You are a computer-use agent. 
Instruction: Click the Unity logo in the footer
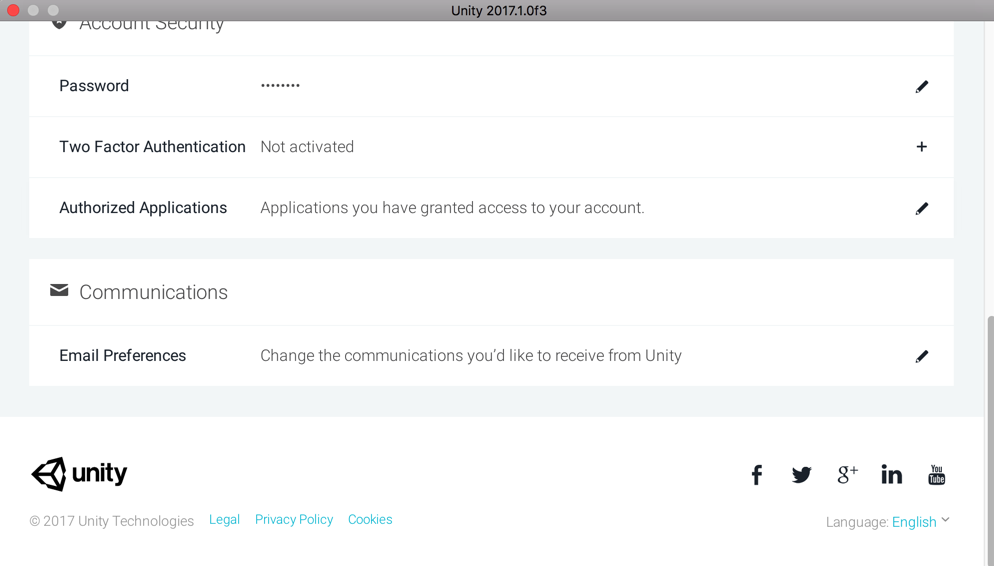(79, 474)
